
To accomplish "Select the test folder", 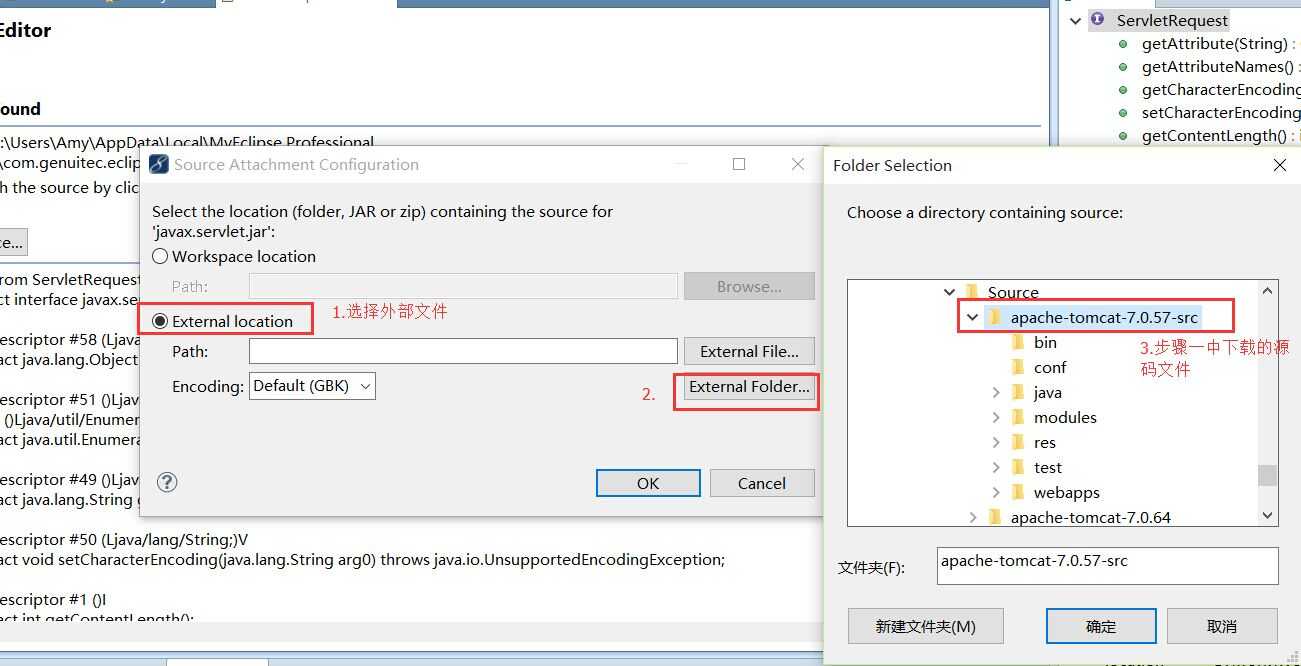I will pos(1048,467).
